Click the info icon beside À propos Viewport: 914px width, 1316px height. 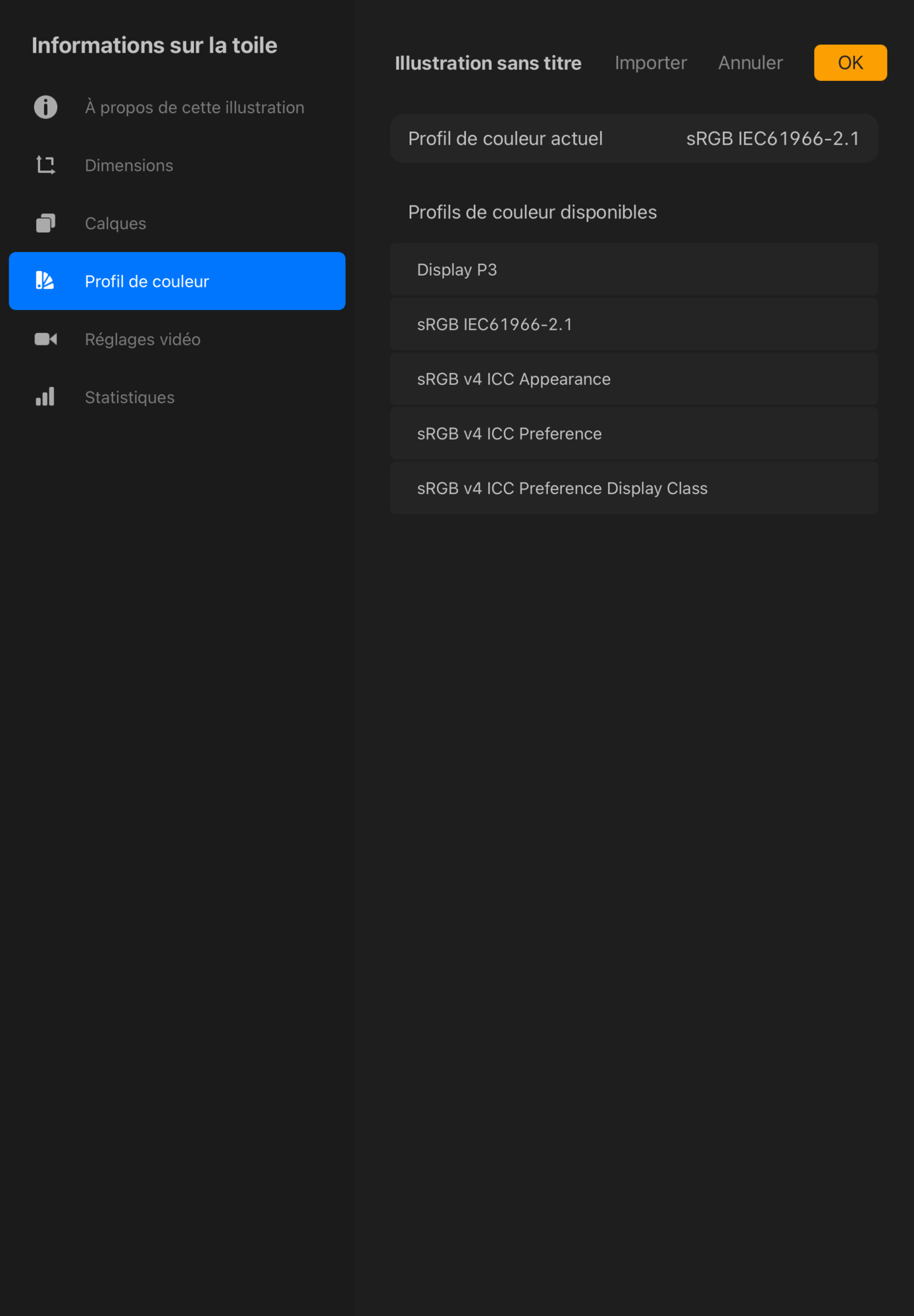click(45, 107)
